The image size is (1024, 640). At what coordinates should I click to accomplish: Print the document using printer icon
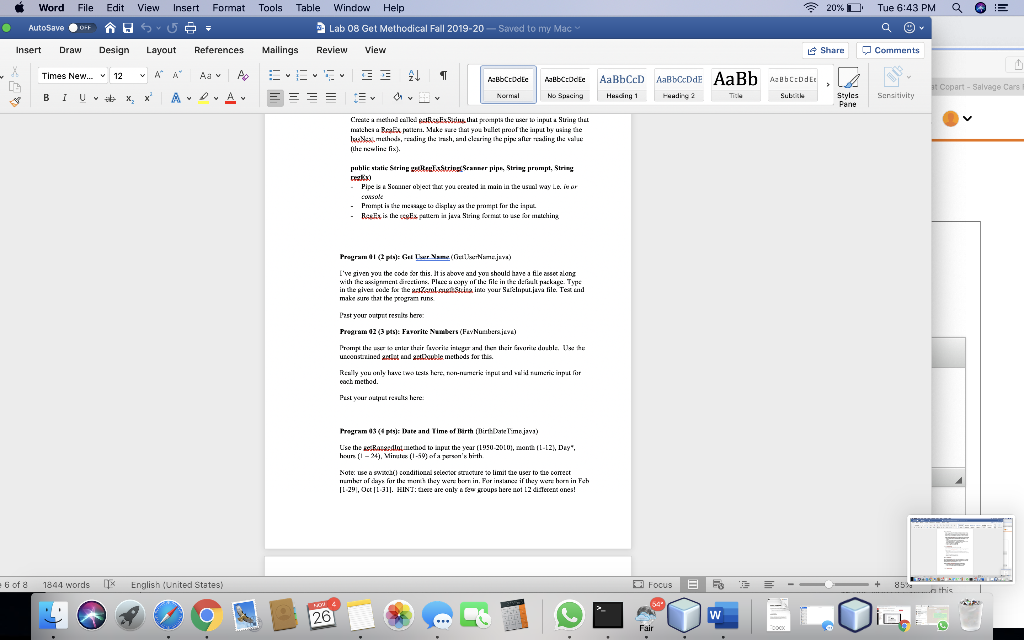[x=191, y=28]
